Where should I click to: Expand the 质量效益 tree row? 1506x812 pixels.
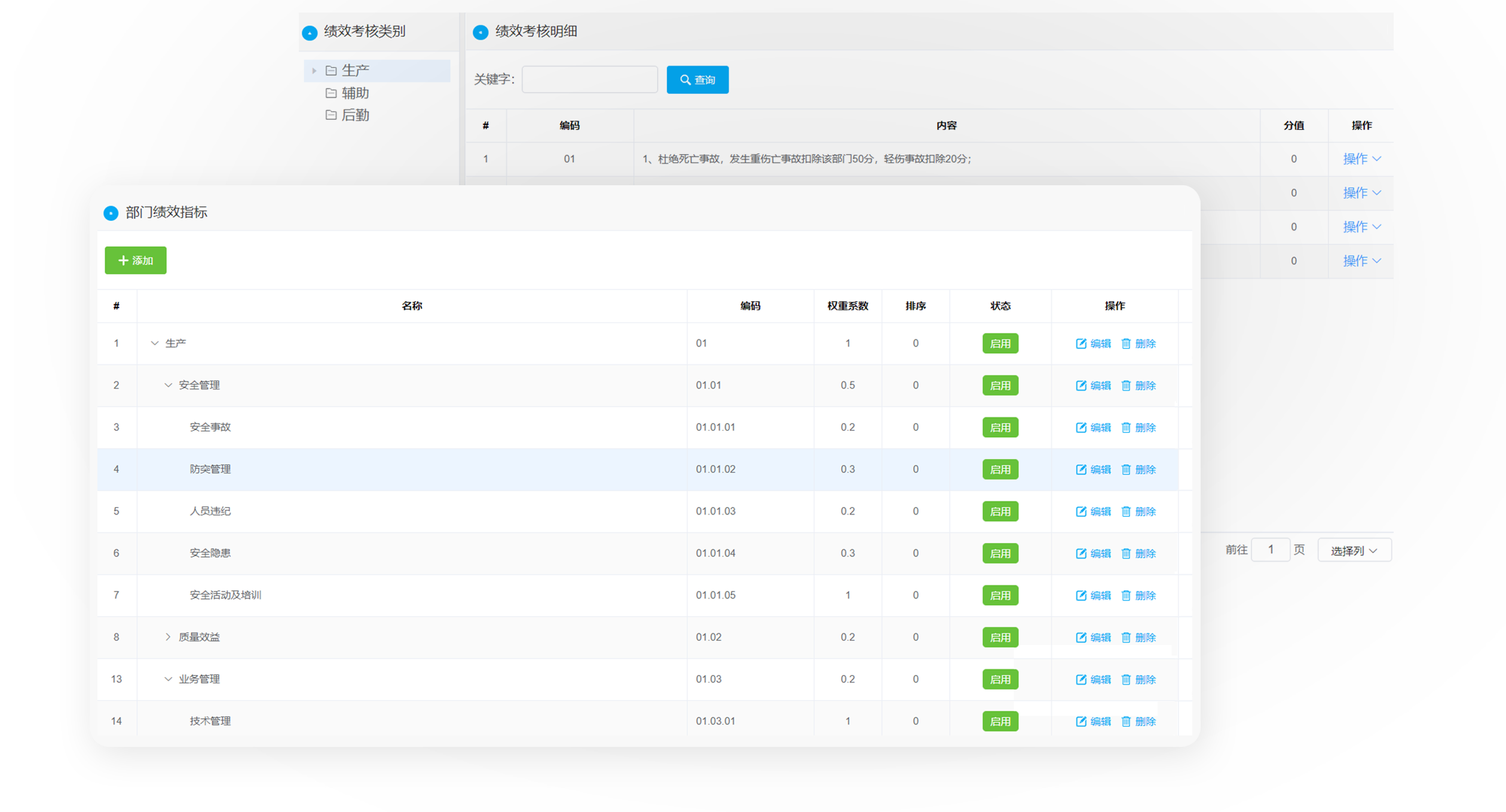click(x=168, y=637)
